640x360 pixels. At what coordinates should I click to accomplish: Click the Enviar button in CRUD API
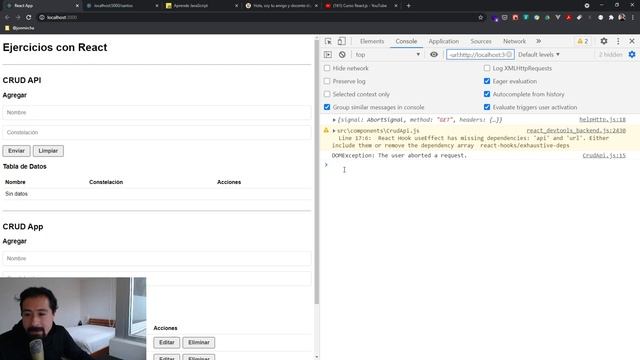point(16,151)
